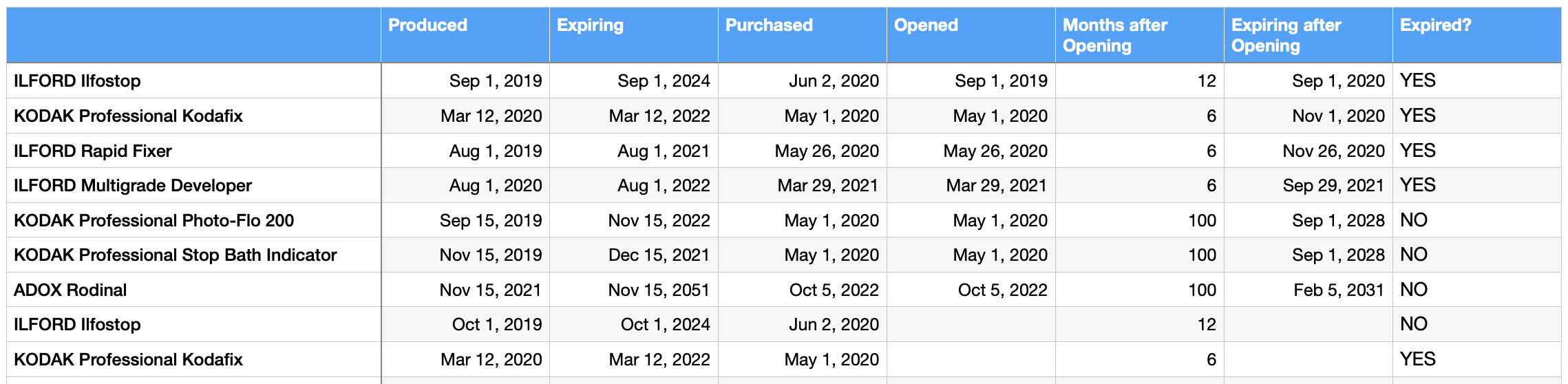The image size is (1568, 384).
Task: Select the "Expiring after Opening" header
Action: tap(1286, 35)
